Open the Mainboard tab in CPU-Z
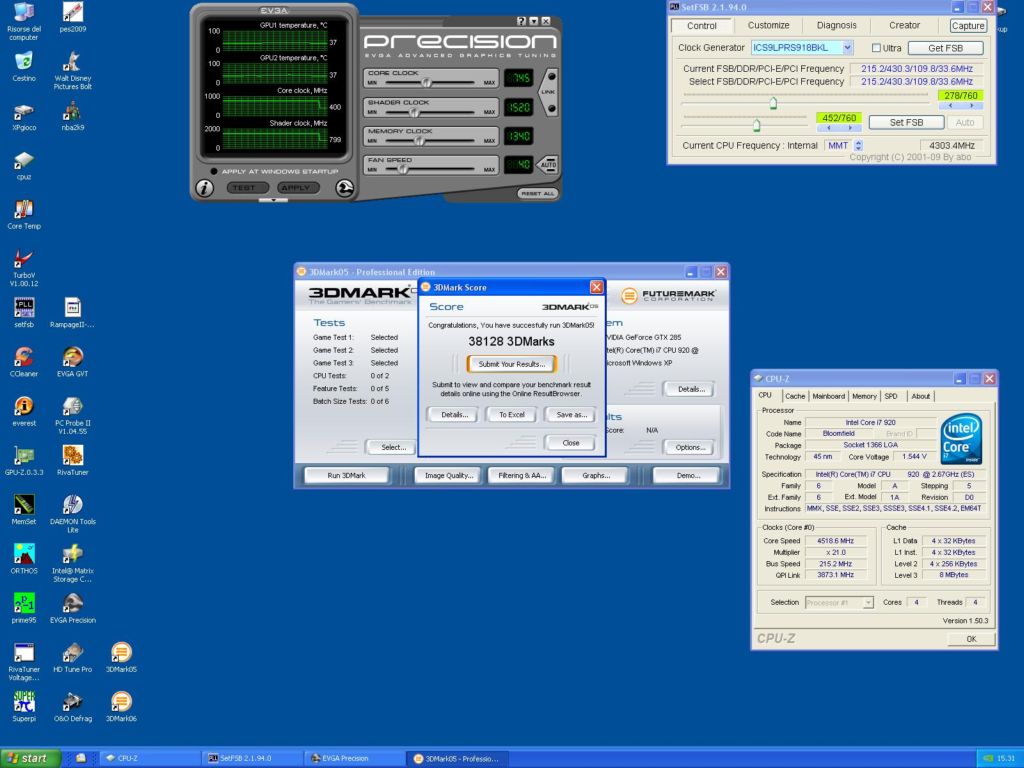The height and width of the screenshot is (768, 1024). tap(829, 396)
